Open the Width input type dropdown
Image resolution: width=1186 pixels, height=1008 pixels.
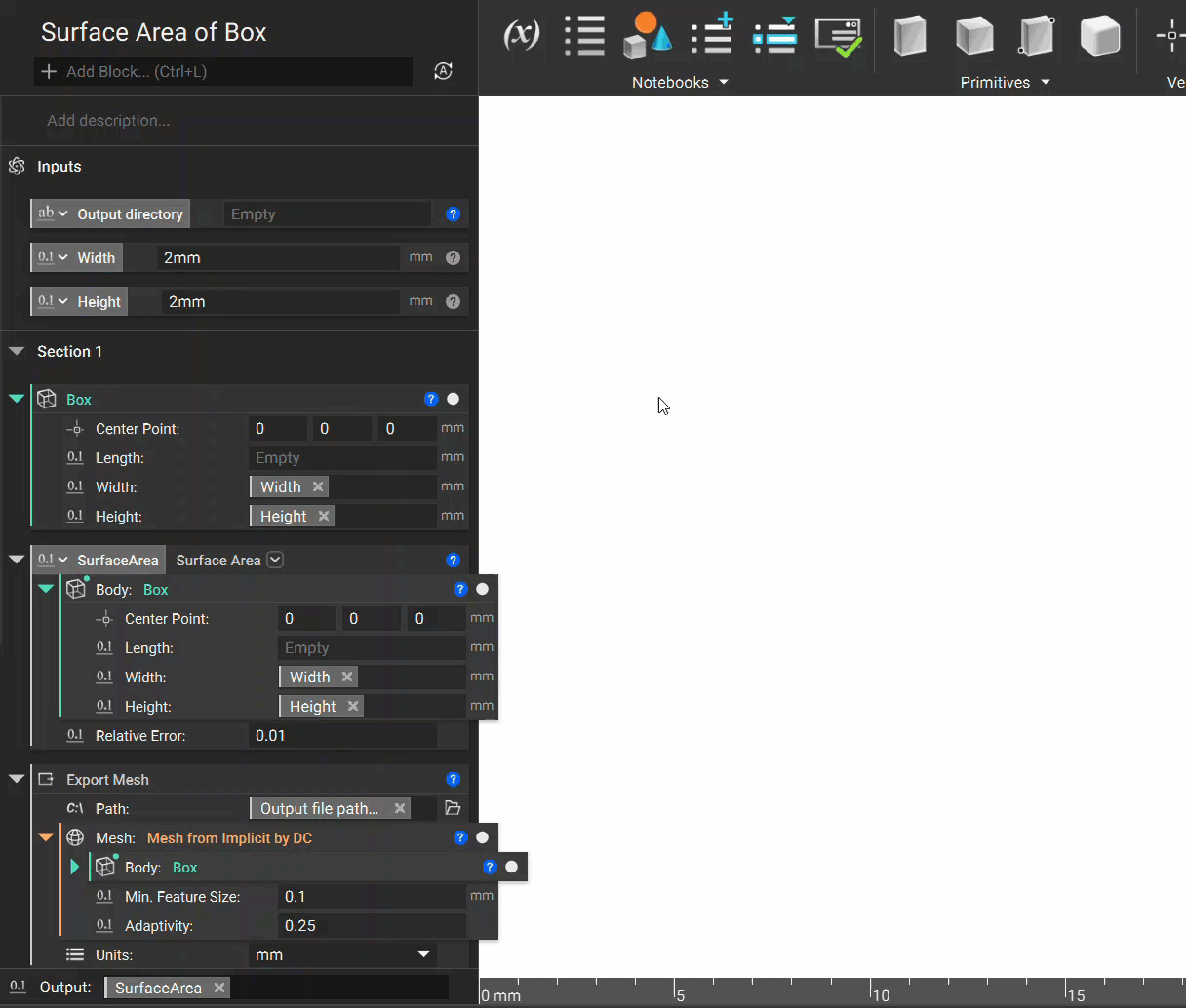[53, 258]
